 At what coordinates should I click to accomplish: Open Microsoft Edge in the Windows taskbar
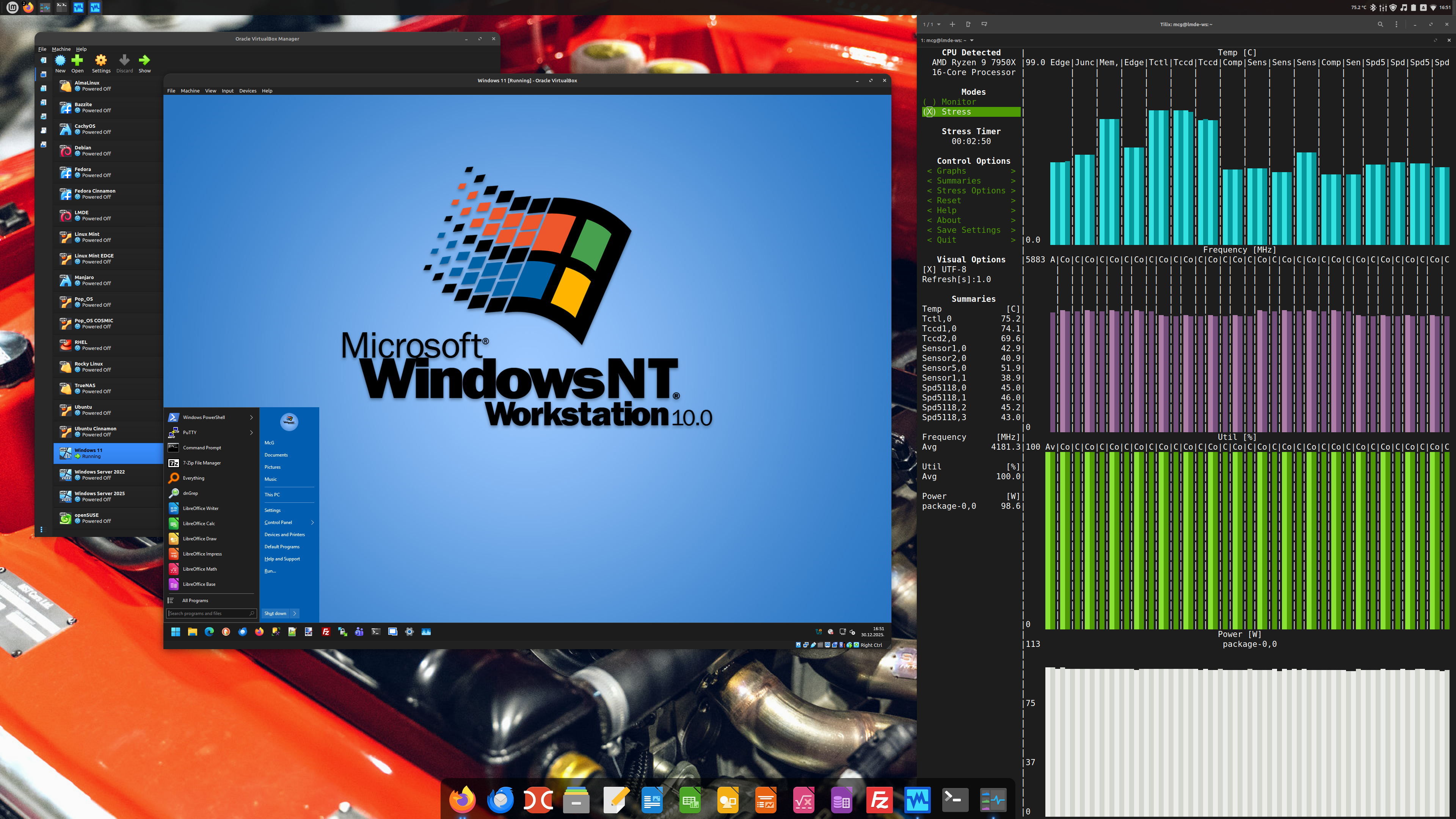(209, 632)
